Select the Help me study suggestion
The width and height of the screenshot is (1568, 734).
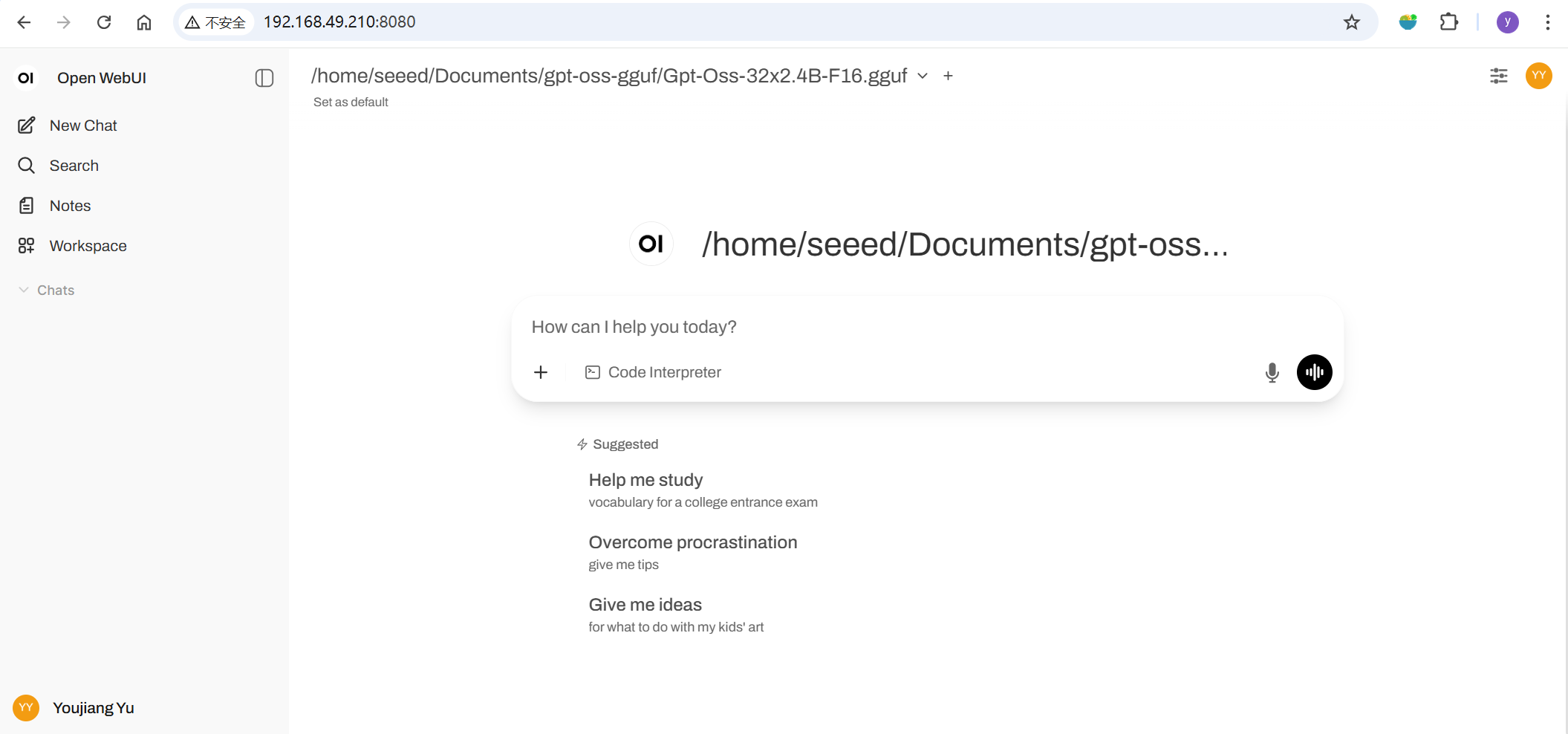[703, 490]
